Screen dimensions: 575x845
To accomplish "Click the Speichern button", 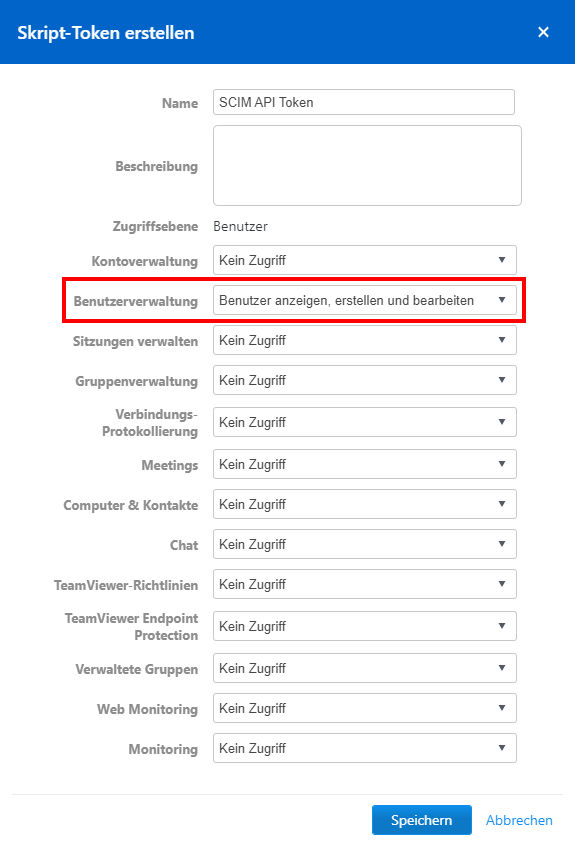I will coord(421,820).
